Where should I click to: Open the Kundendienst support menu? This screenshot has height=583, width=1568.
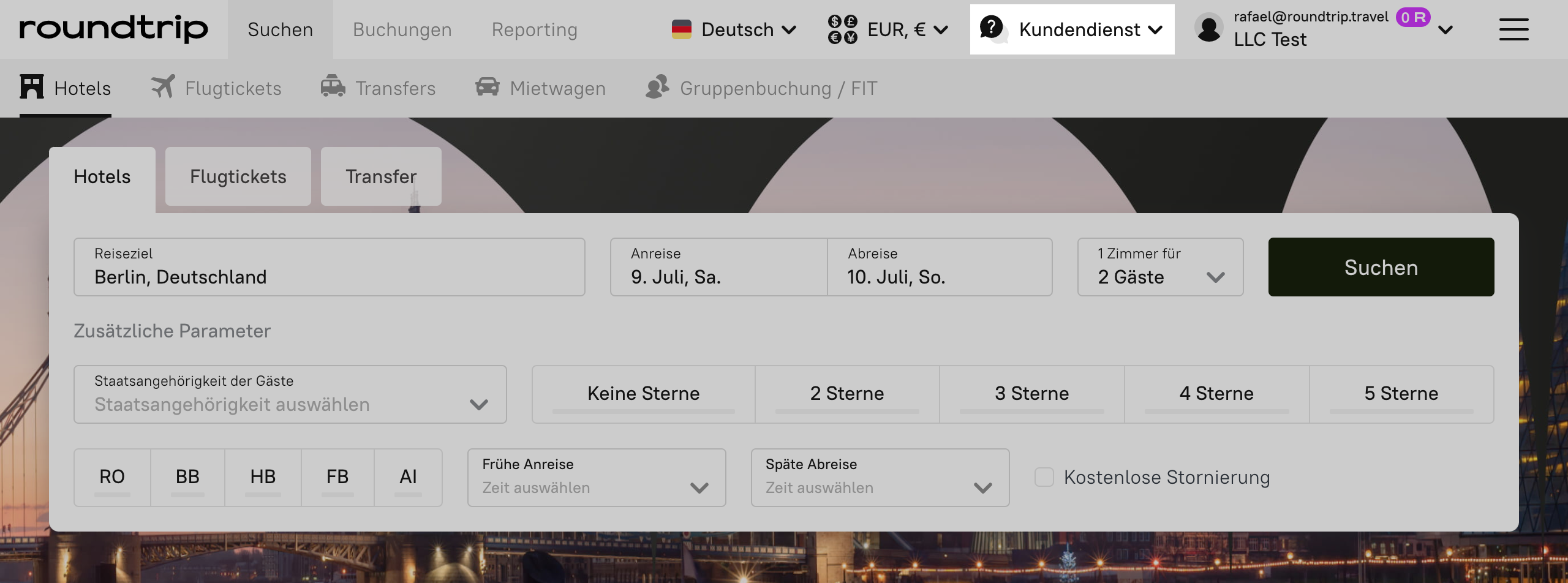tap(1072, 29)
